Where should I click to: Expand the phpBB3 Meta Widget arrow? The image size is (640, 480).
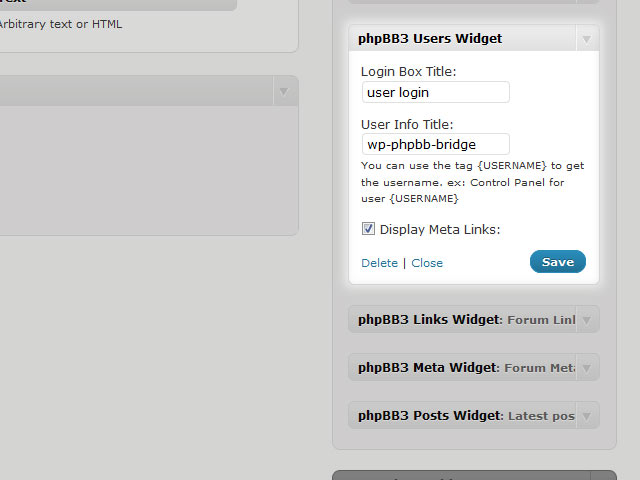tap(587, 368)
